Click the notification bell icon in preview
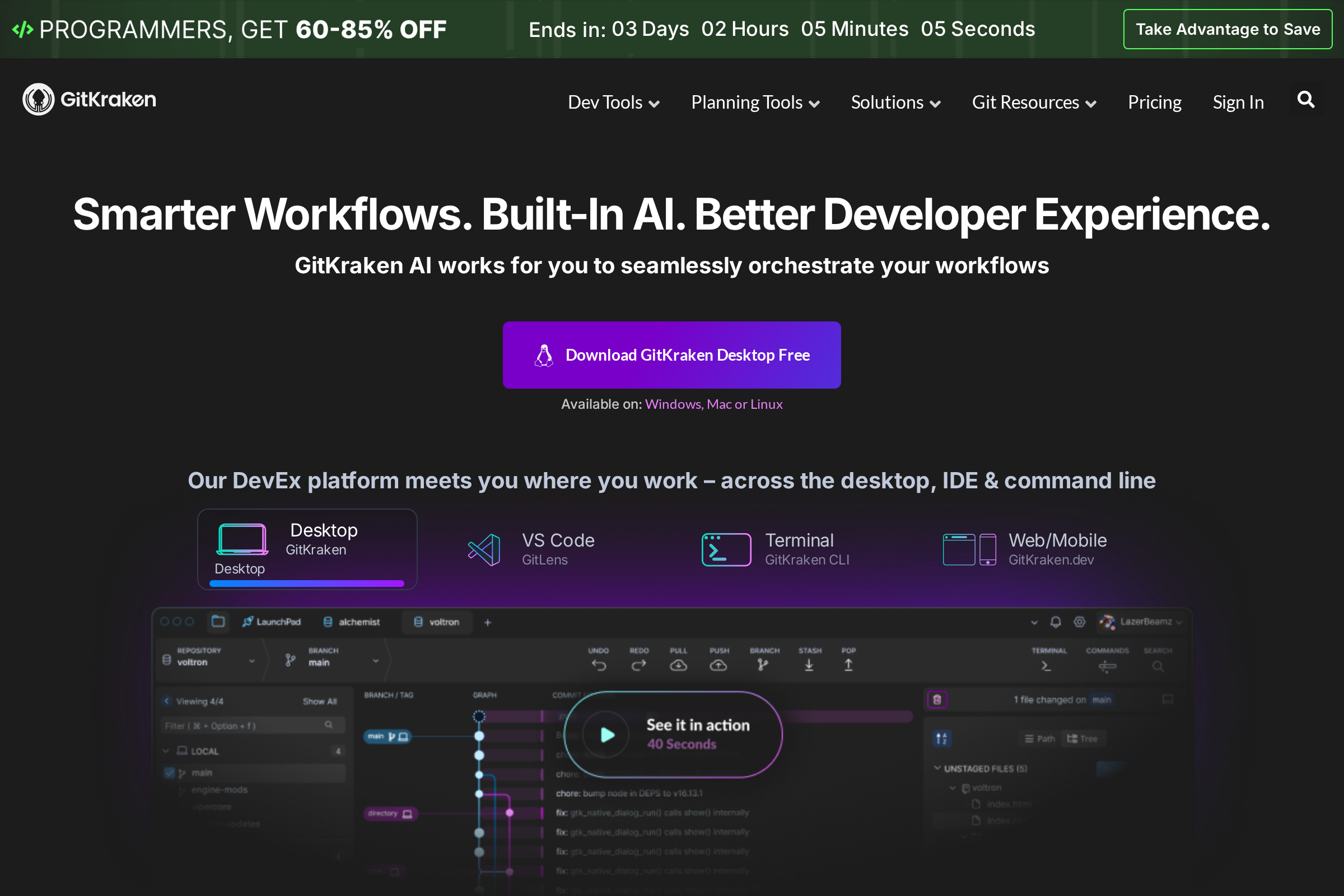 tap(1056, 622)
